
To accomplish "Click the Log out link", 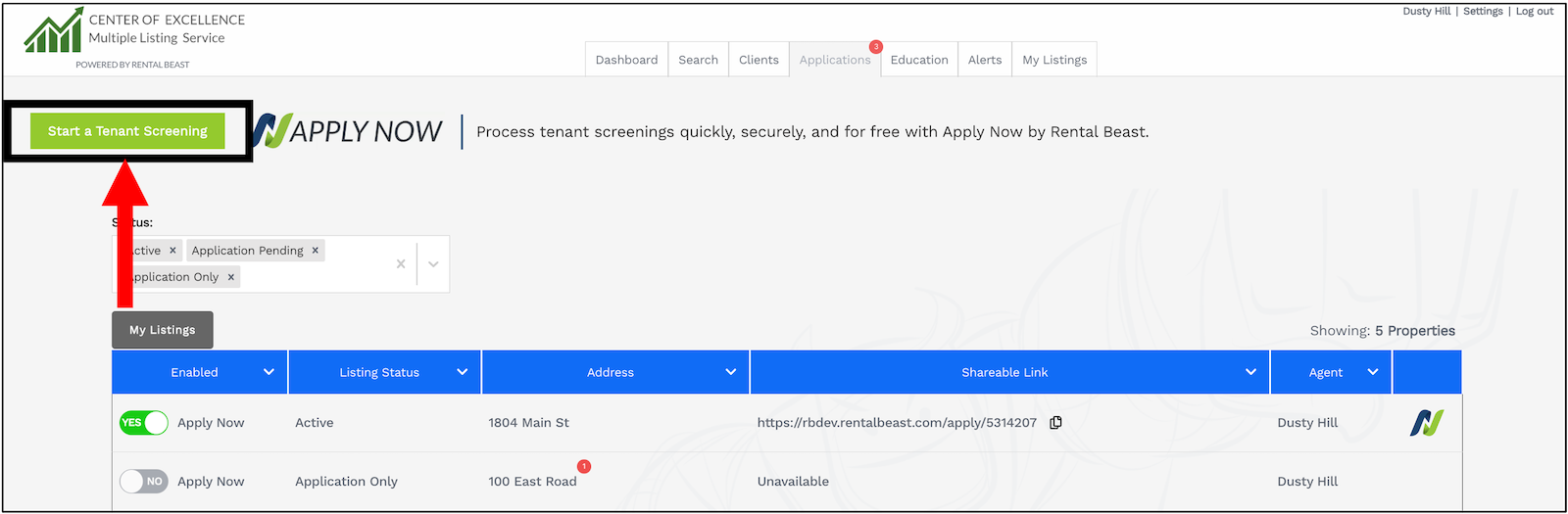I will click(x=1535, y=12).
